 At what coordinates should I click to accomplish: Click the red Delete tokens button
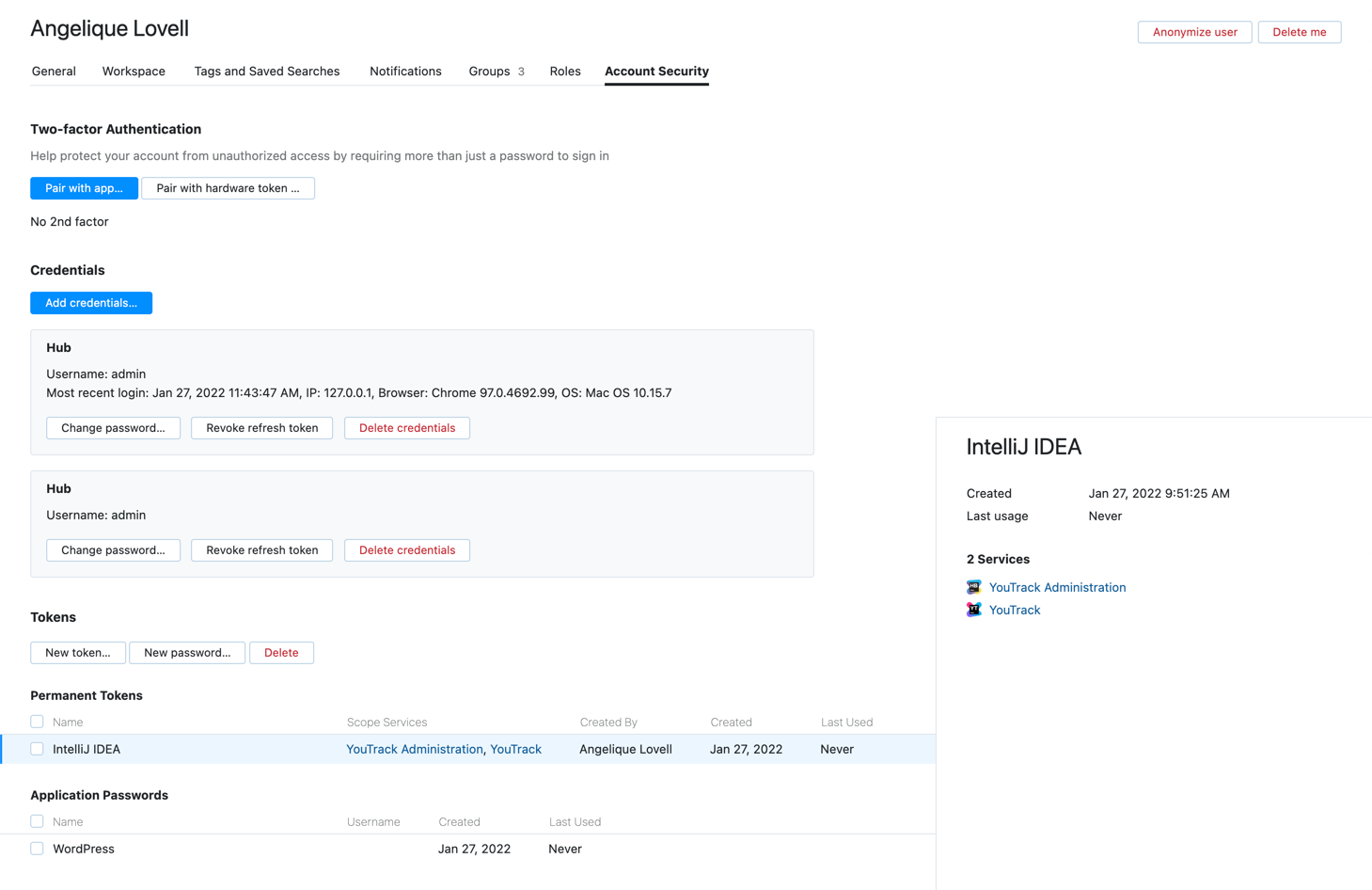point(281,653)
